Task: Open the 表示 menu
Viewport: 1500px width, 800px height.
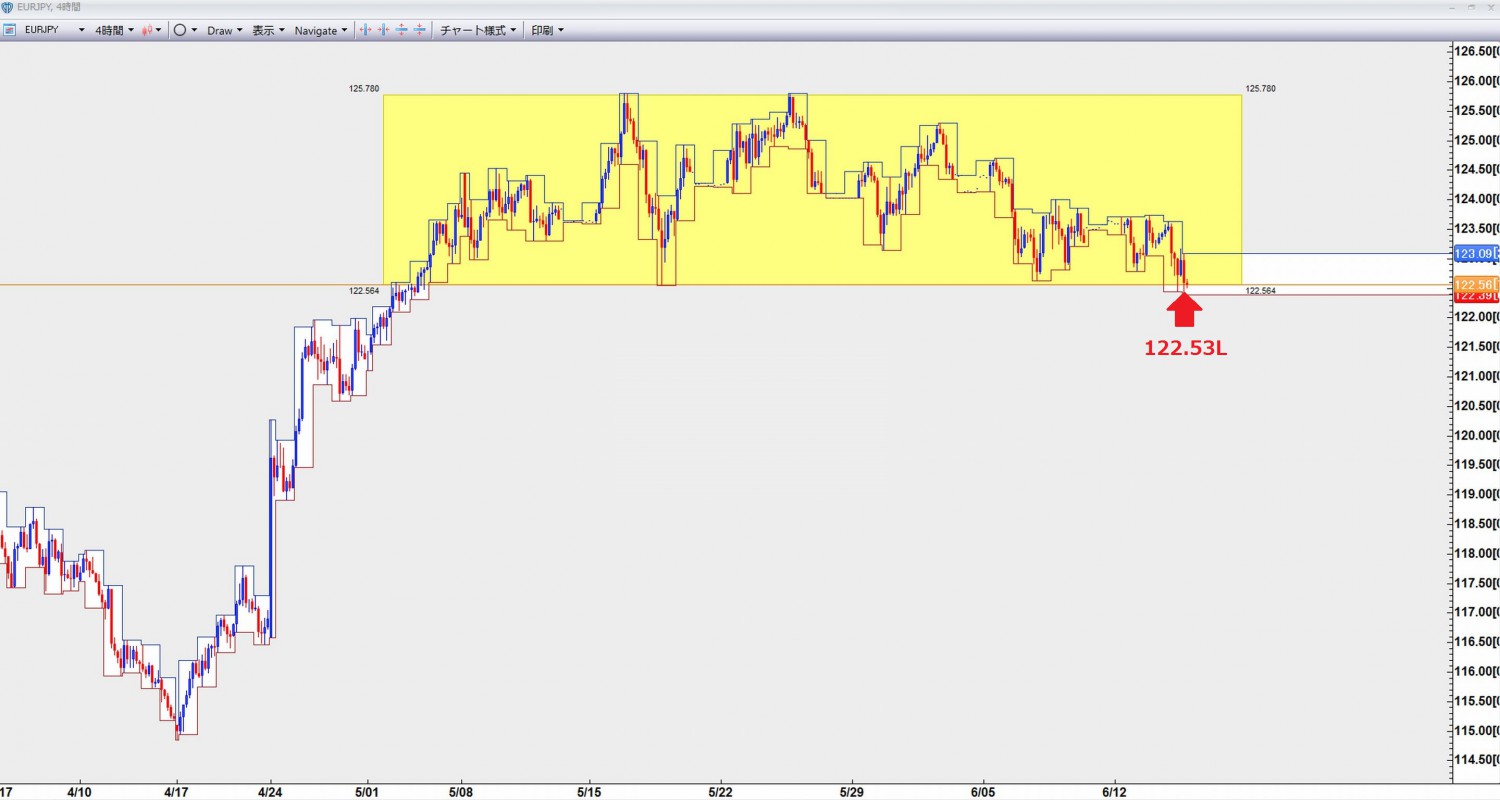Action: click(268, 30)
